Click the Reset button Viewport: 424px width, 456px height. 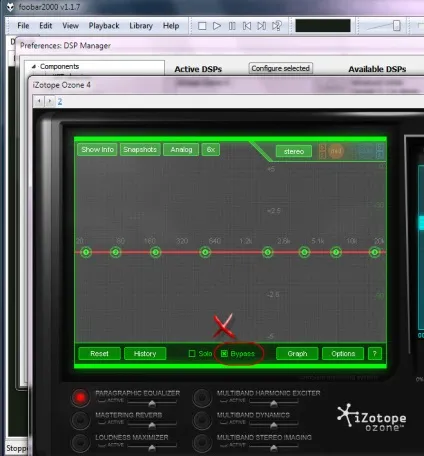pos(99,353)
